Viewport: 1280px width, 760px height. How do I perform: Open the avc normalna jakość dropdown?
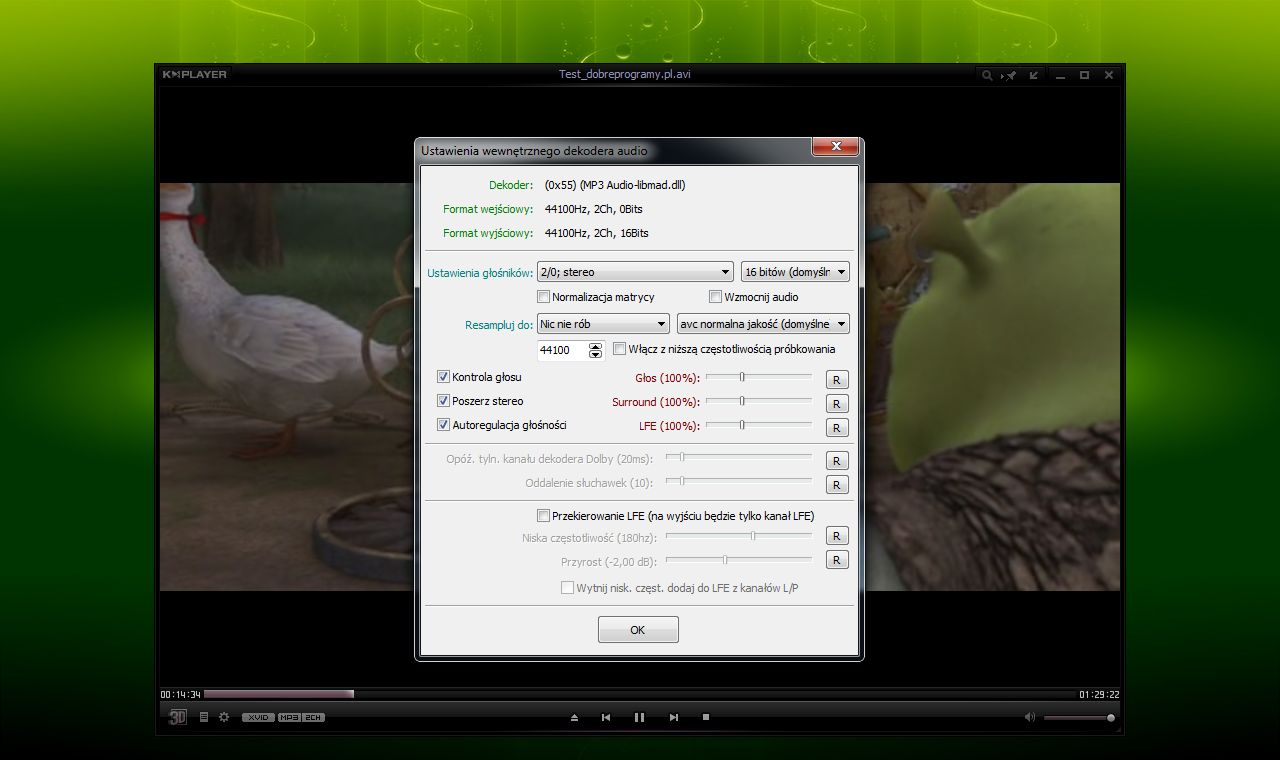[763, 324]
